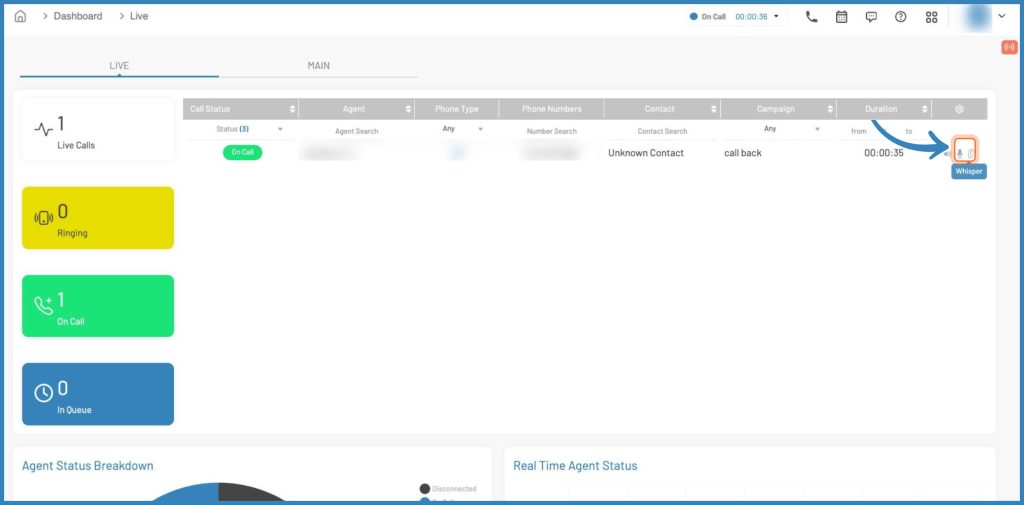This screenshot has width=1024, height=505.
Task: Sort by the Duration column header
Action: tap(882, 109)
